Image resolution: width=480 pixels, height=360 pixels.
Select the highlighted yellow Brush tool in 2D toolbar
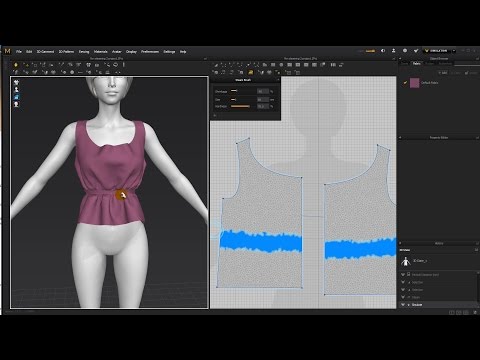251,72
